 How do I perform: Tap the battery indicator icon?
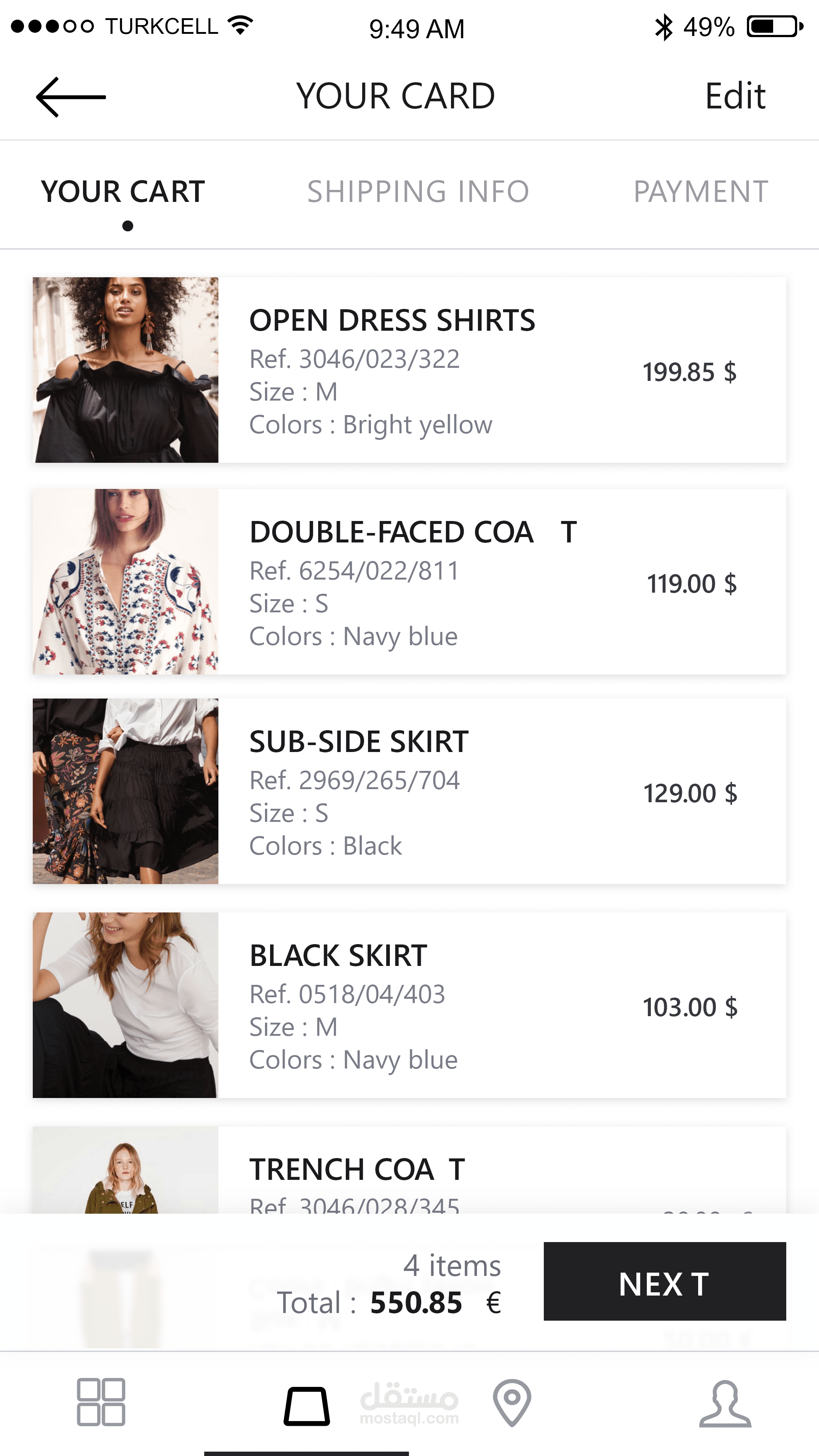[x=774, y=27]
